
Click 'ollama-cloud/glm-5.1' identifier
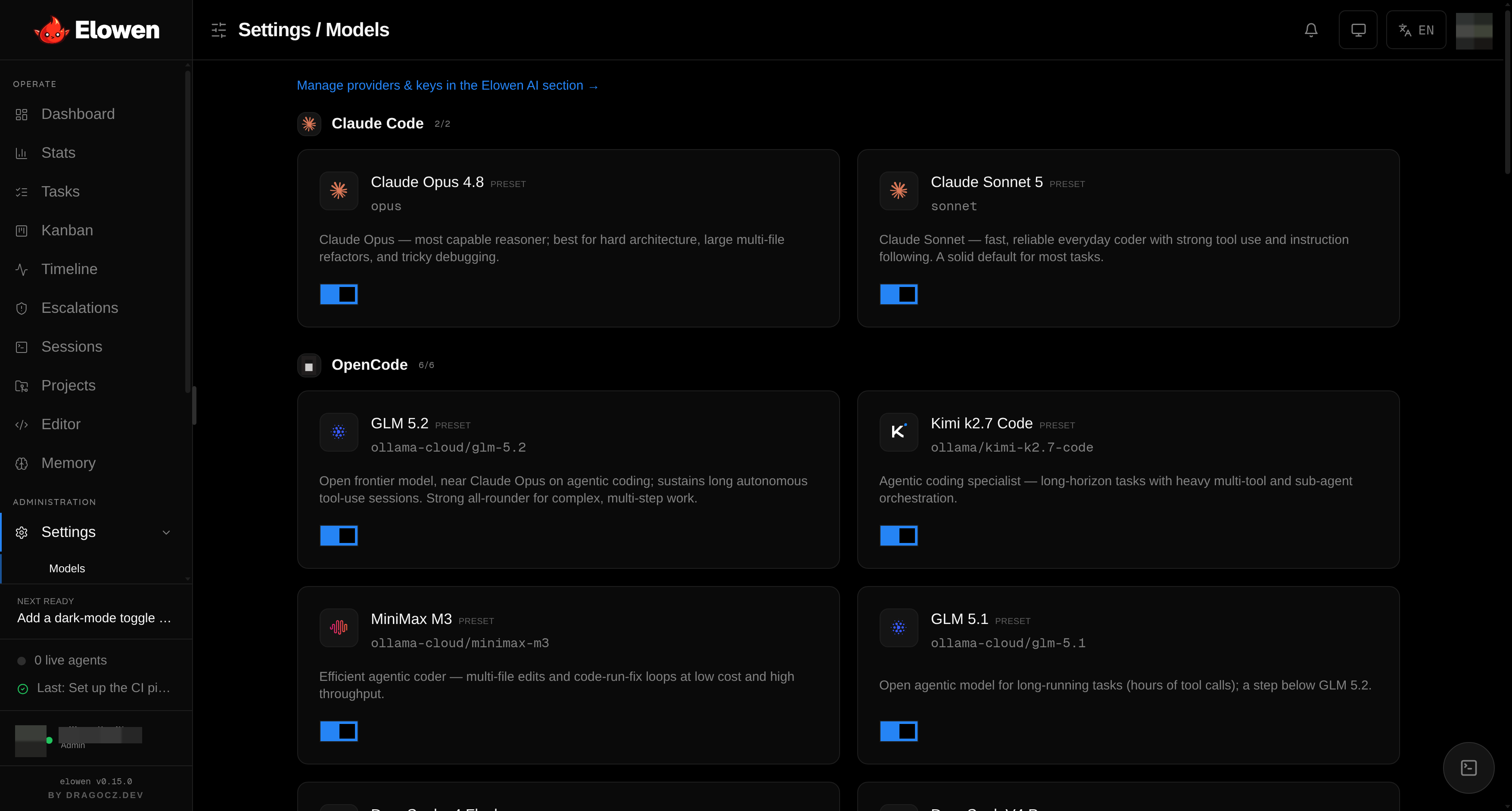click(1008, 643)
